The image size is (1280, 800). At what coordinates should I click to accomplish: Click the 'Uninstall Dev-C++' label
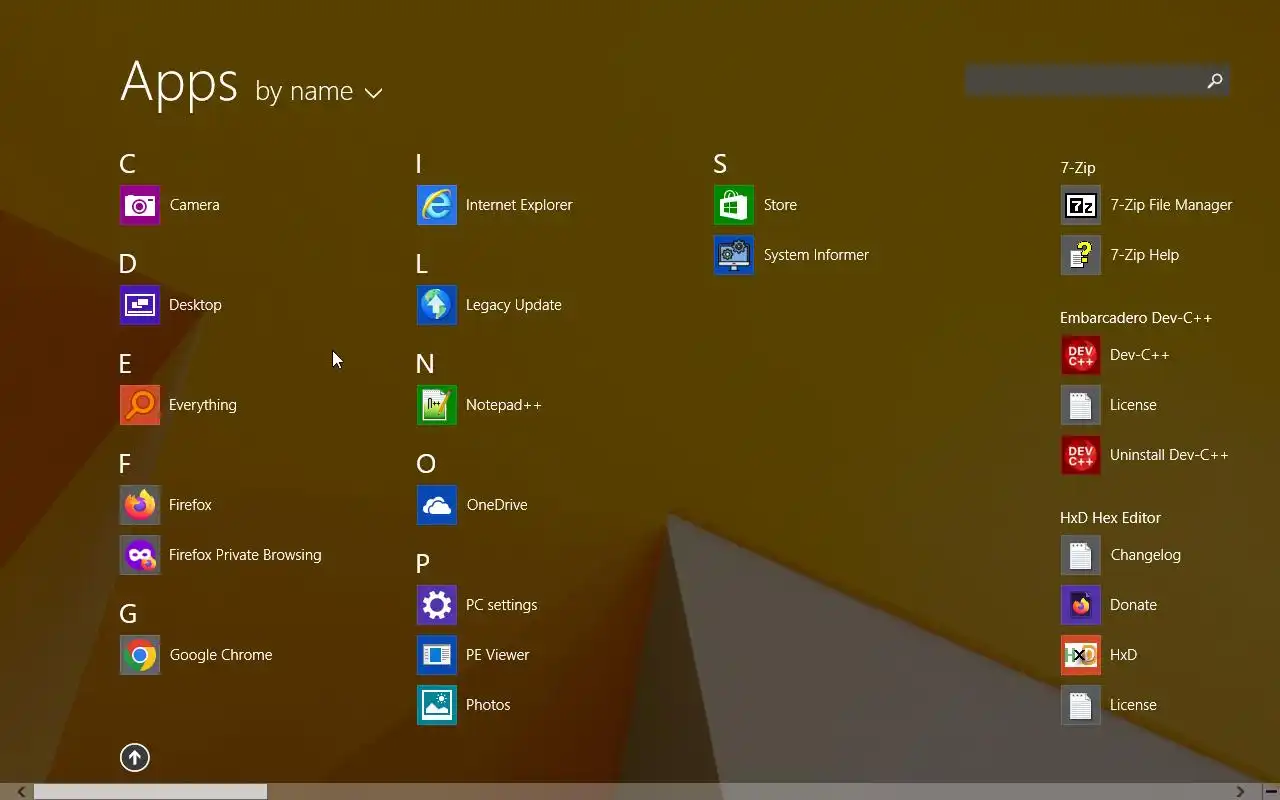point(1169,455)
